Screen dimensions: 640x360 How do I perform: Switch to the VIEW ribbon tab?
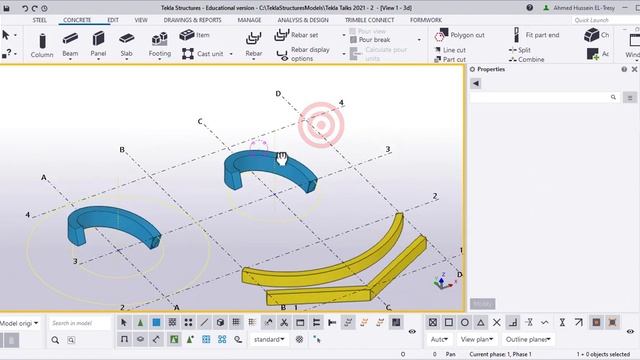click(x=141, y=20)
